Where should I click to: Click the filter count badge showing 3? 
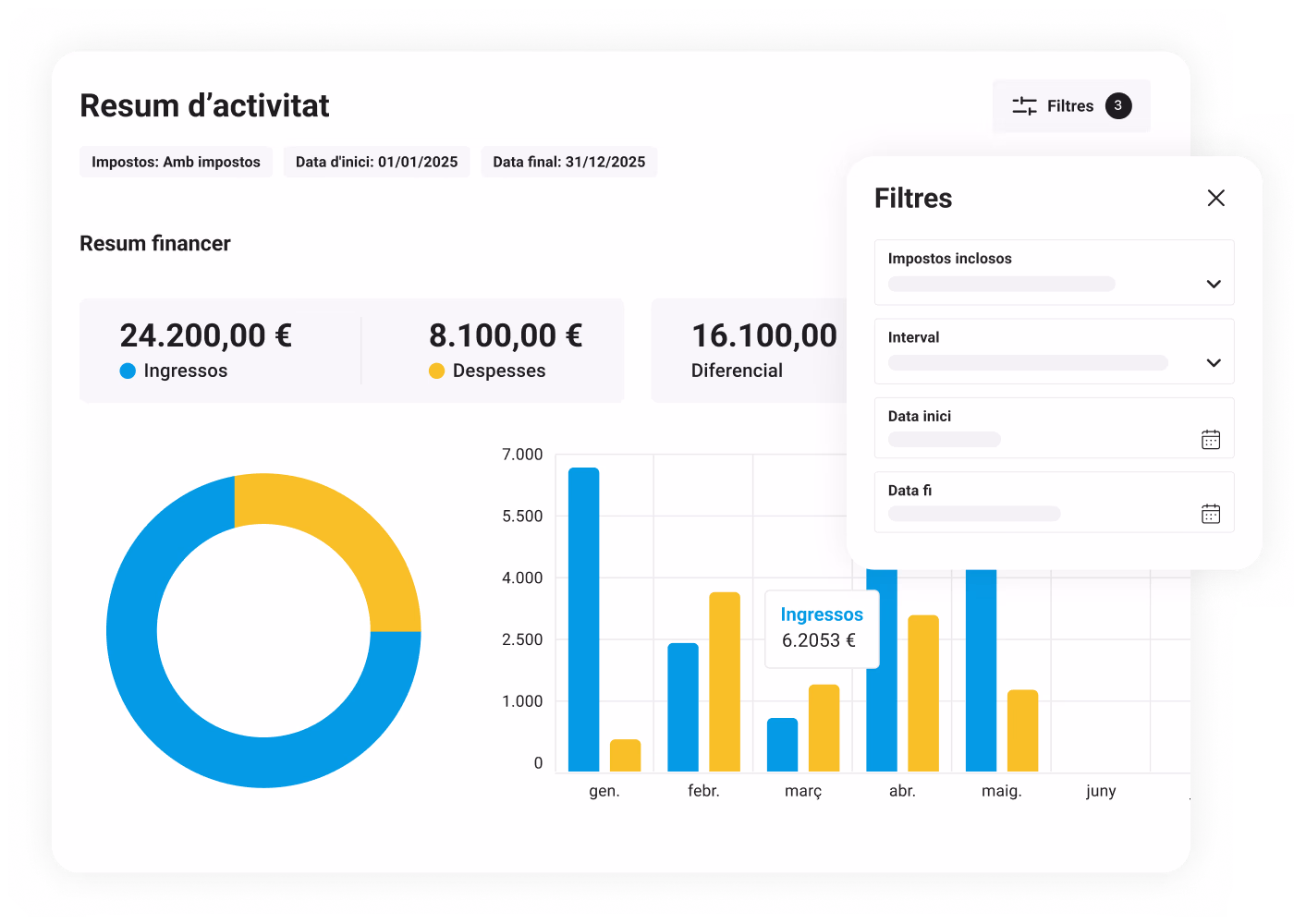(1118, 105)
